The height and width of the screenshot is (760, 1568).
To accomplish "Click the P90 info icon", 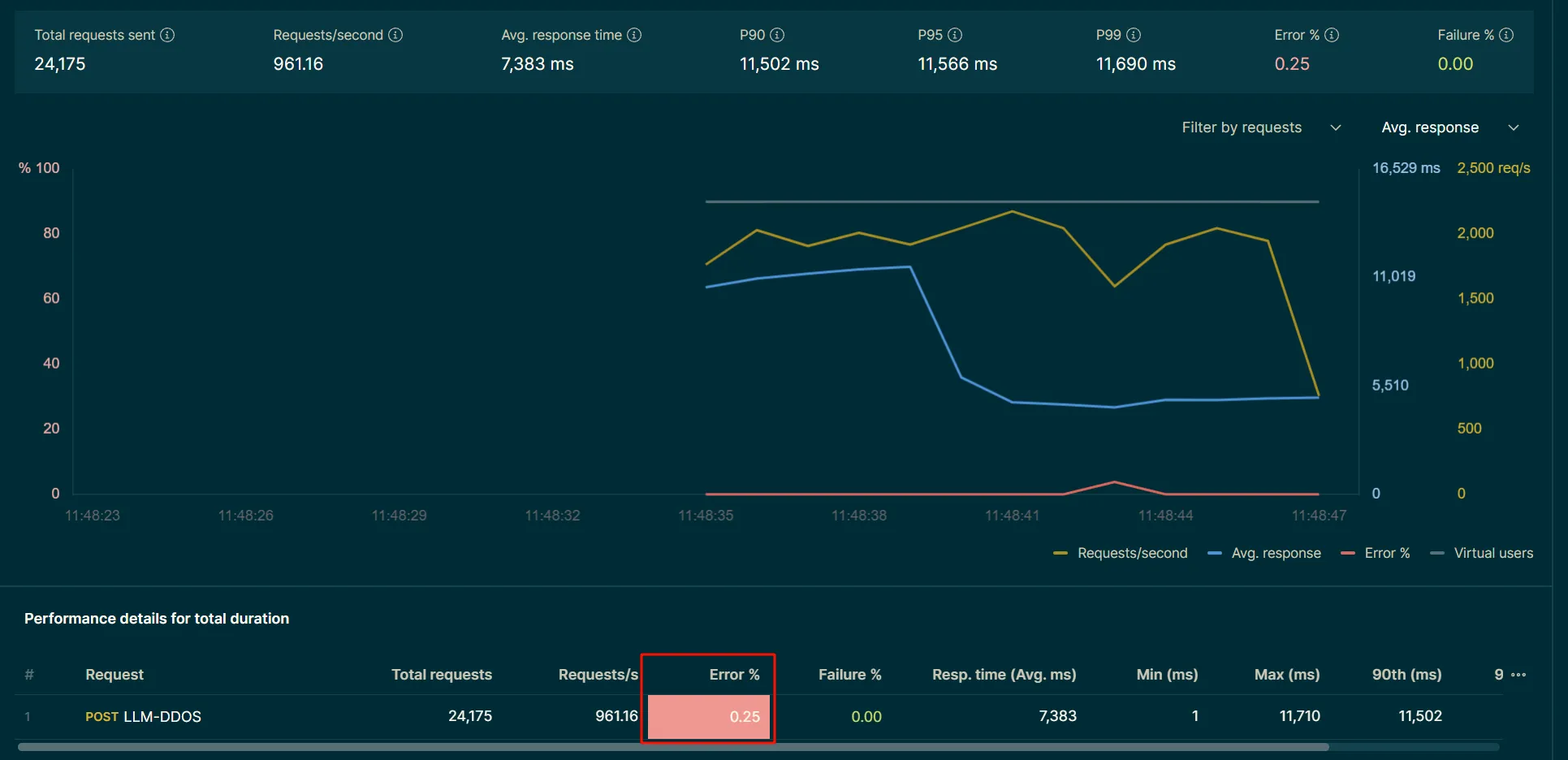I will pos(777,35).
